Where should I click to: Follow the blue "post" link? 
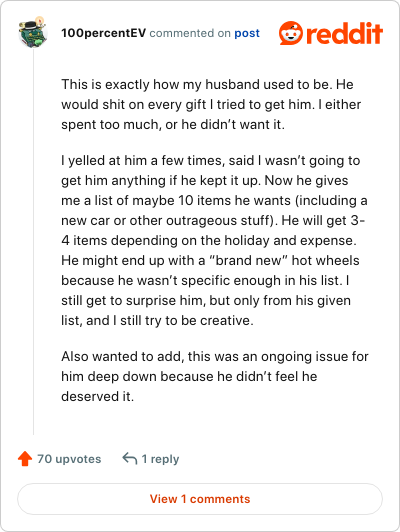pyautogui.click(x=247, y=33)
